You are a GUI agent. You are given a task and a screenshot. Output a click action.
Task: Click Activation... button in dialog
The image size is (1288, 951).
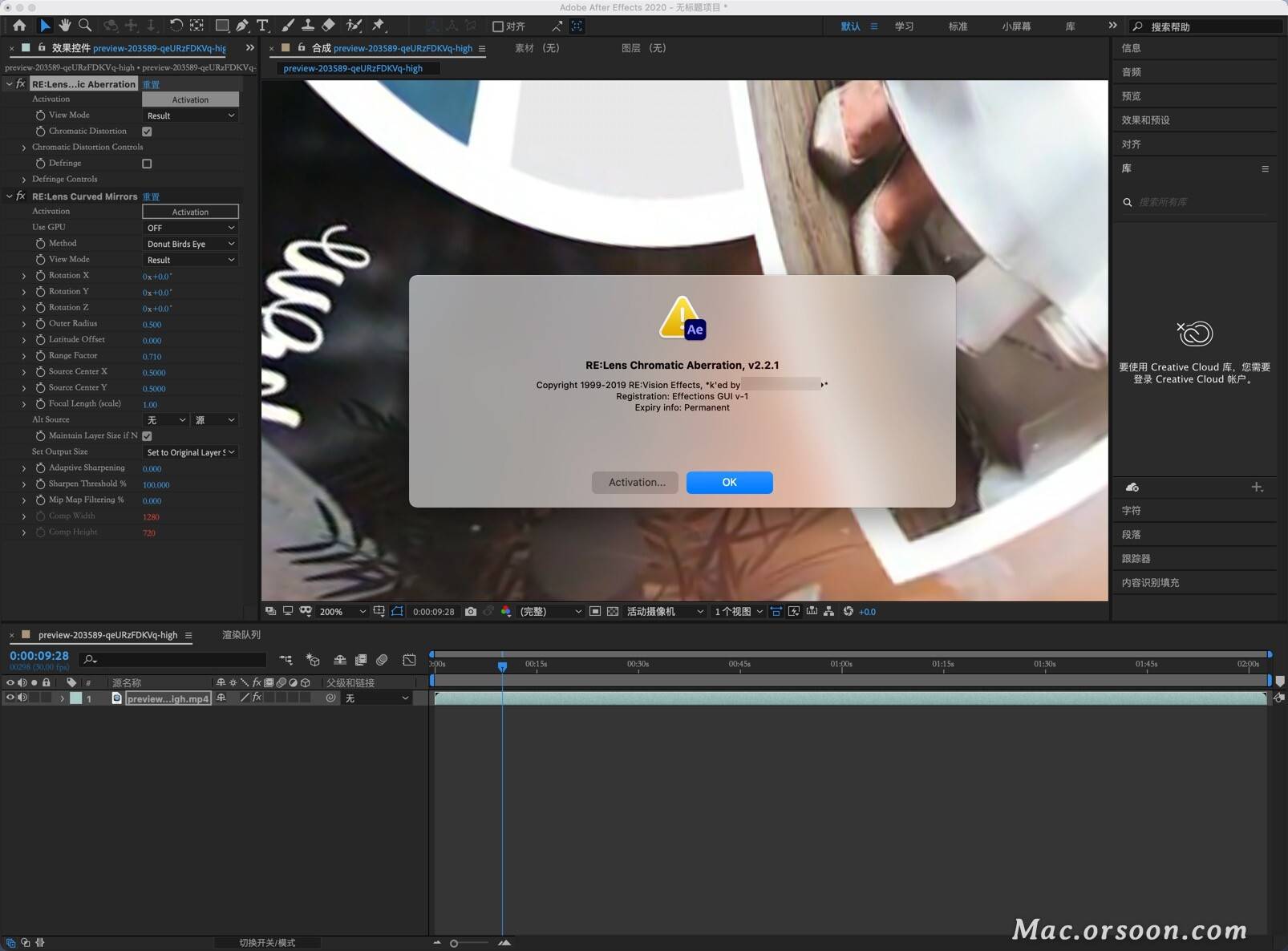(635, 482)
